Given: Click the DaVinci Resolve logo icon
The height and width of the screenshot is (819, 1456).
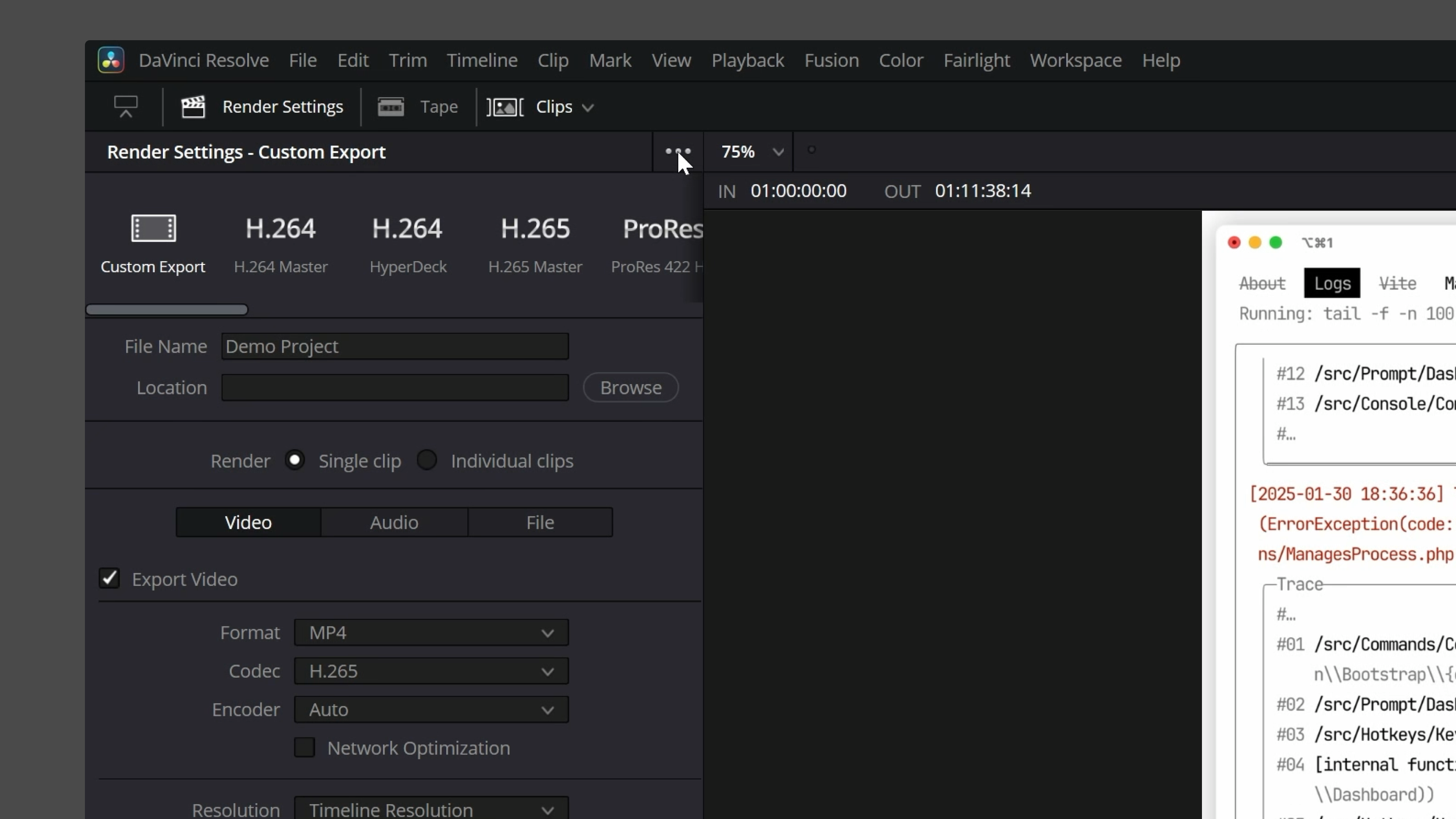Looking at the screenshot, I should 110,60.
